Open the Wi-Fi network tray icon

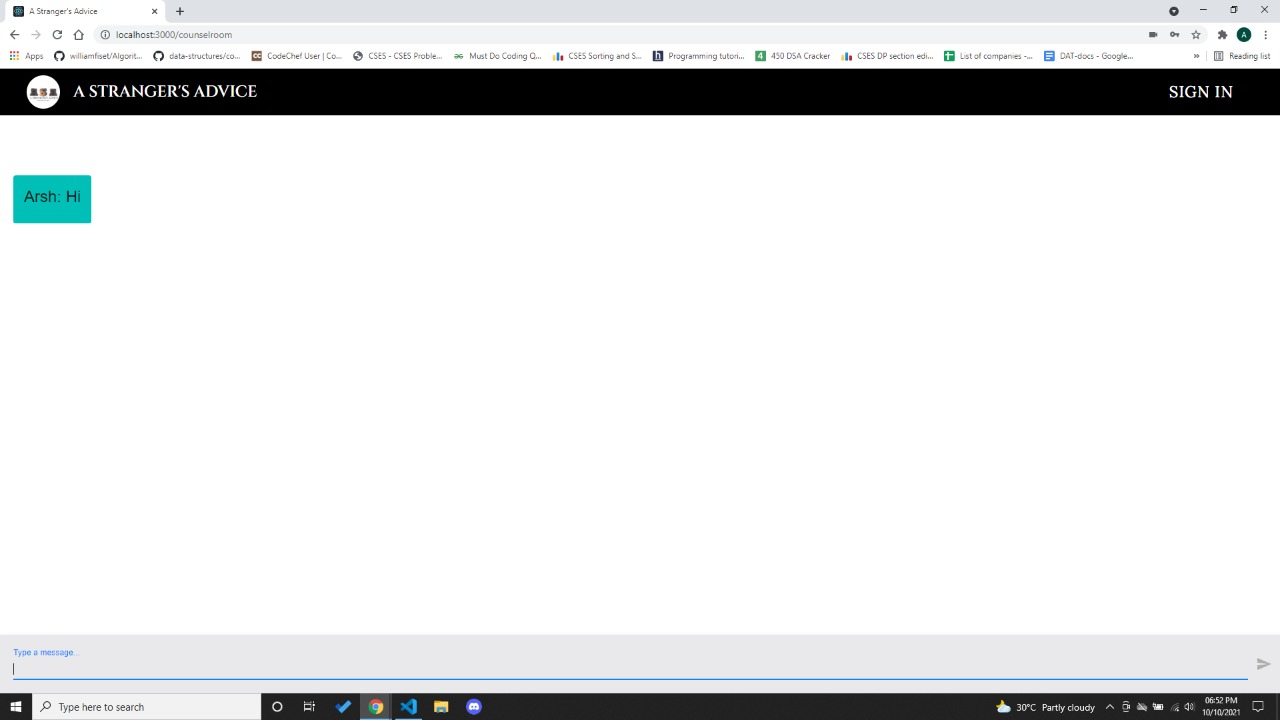click(x=1175, y=707)
